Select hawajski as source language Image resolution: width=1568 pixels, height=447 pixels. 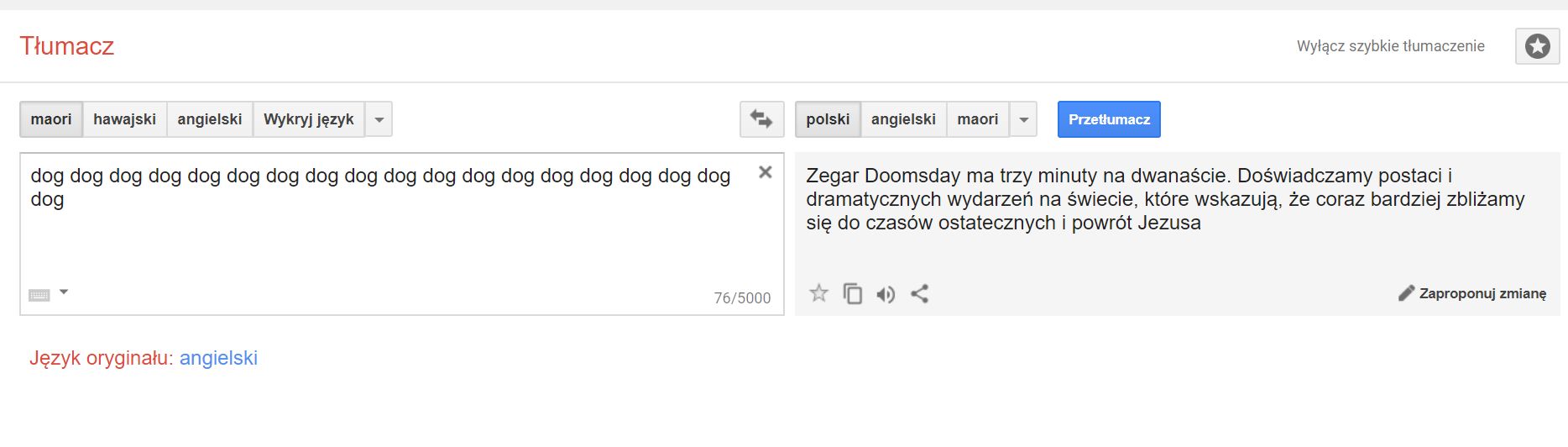click(x=124, y=119)
